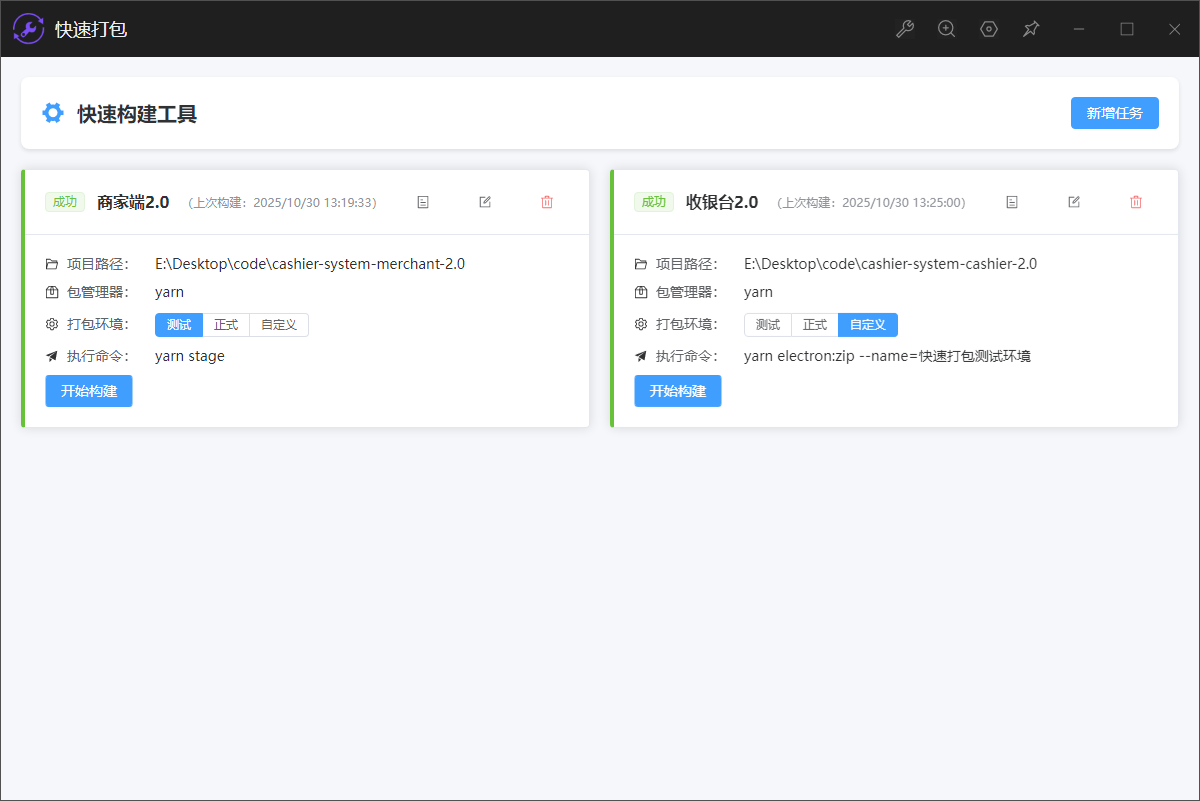Viewport: 1200px width, 801px height.
Task: Start build for 商家端2.0
Action: [x=89, y=391]
